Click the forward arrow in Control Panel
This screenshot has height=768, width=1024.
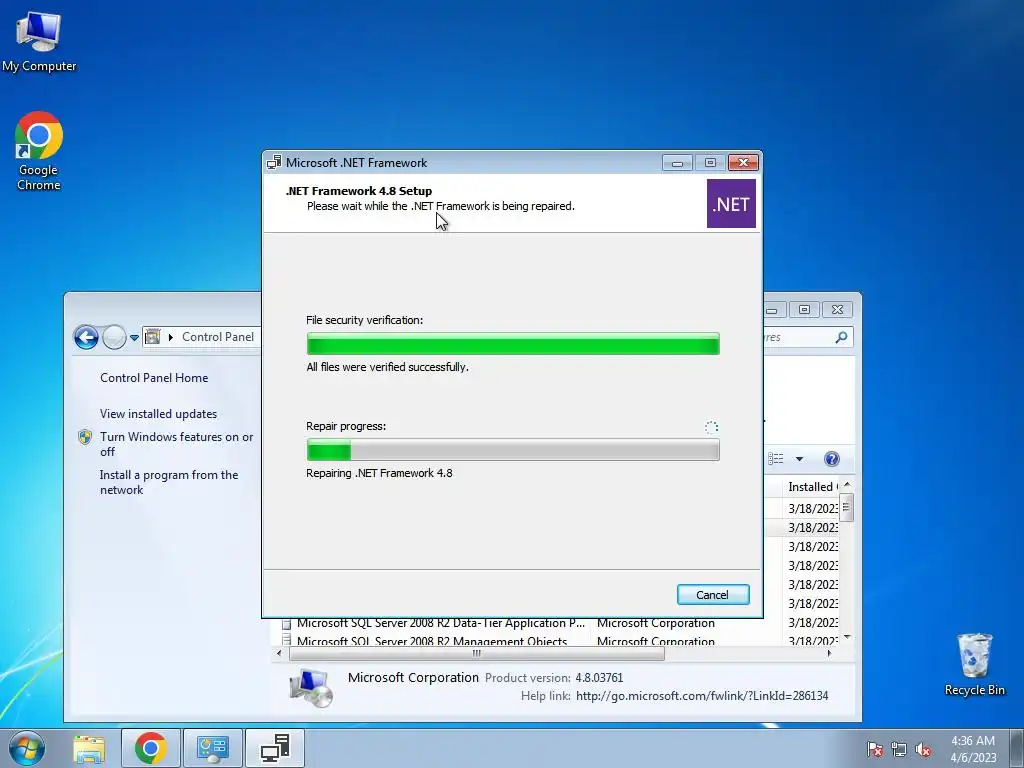click(114, 338)
